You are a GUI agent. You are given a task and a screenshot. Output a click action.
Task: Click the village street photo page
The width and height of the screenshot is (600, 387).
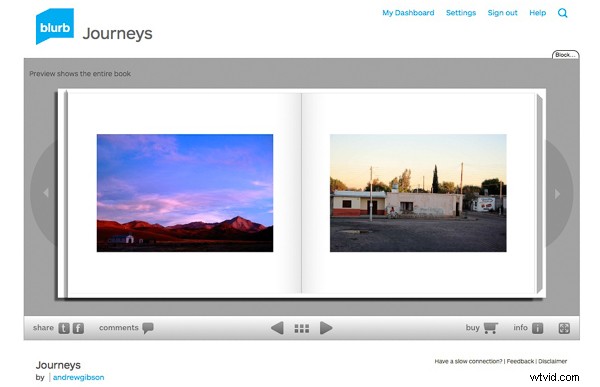[418, 193]
